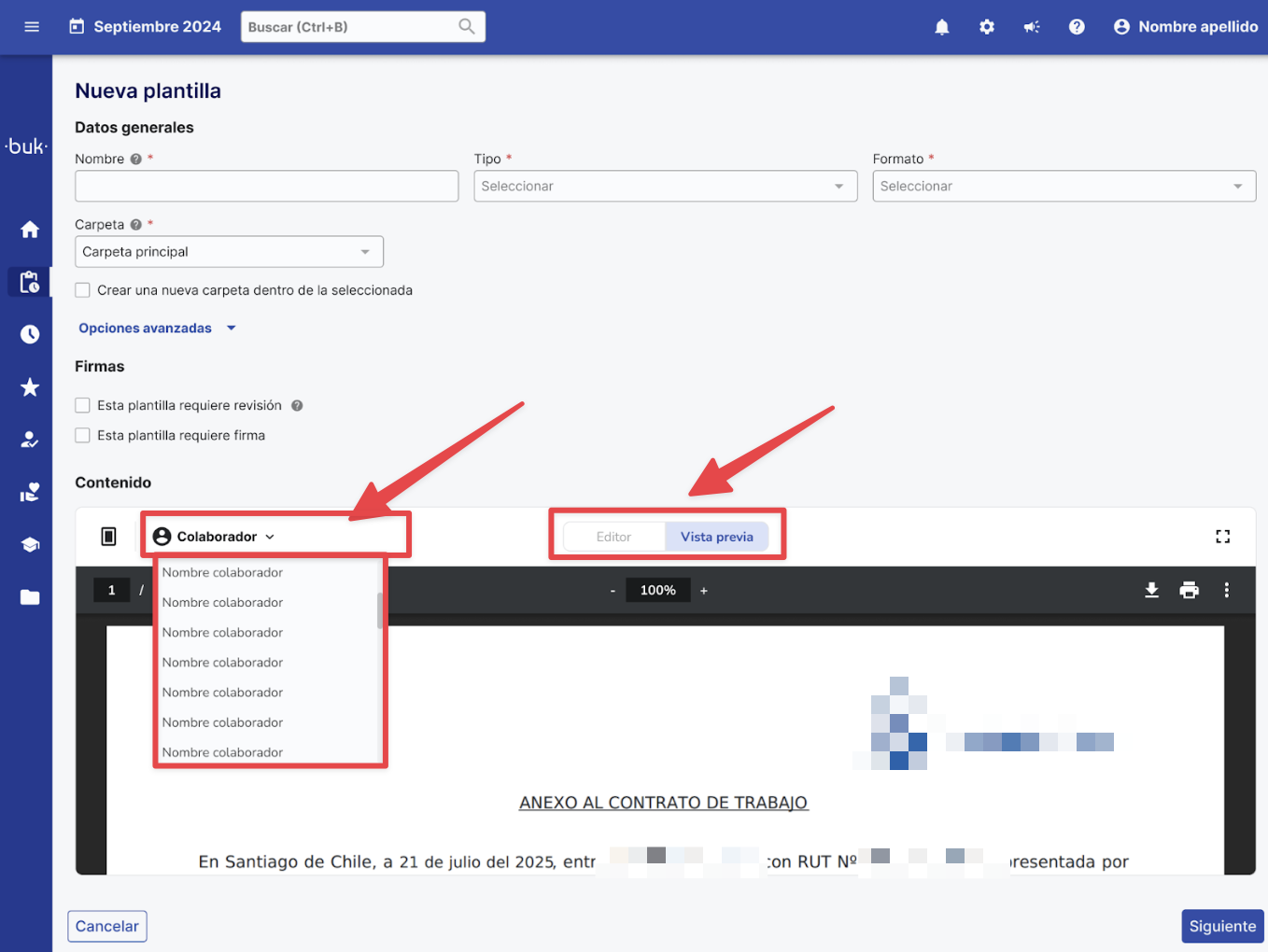Open settings gear in top bar
This screenshot has width=1268, height=952.
coord(986,27)
